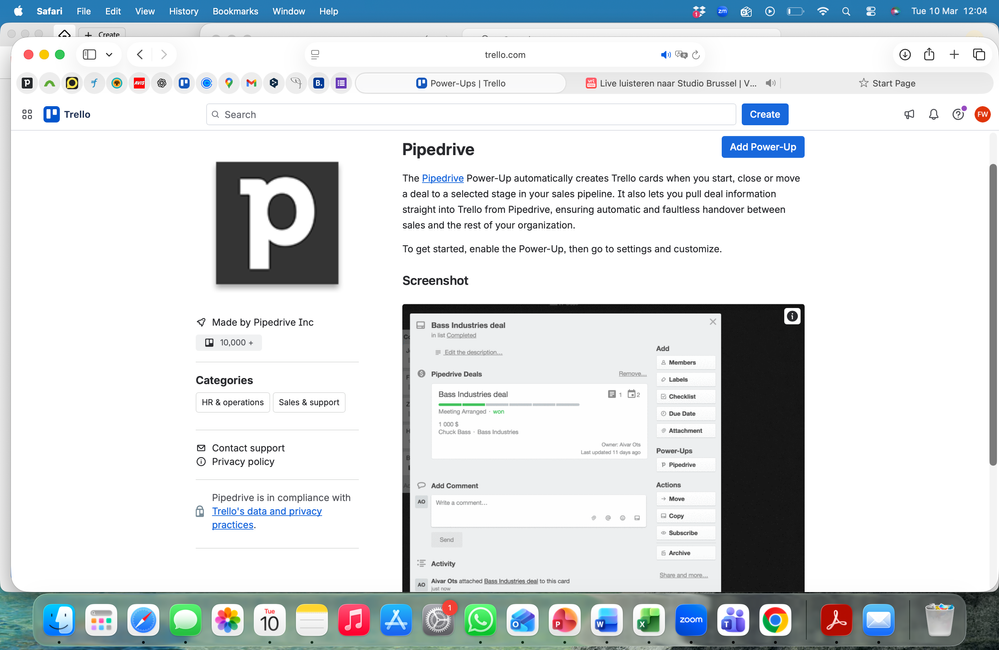Mute the Studio Brussel tab speaker icon

[x=770, y=83]
